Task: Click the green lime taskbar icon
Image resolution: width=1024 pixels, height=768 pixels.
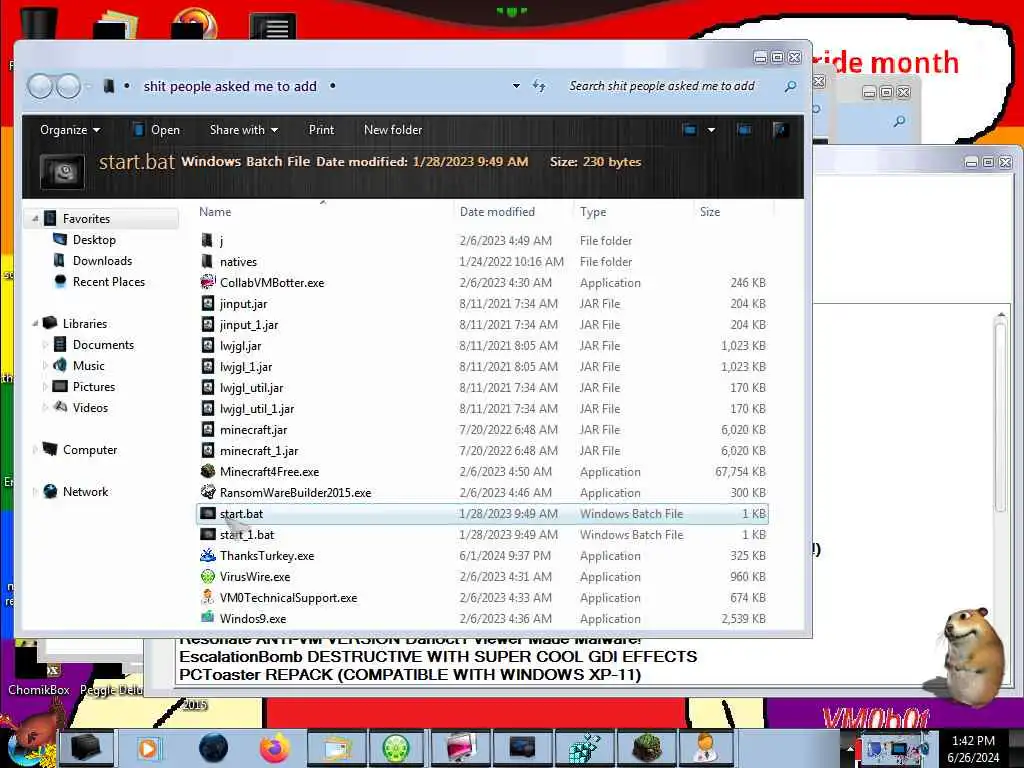Action: [397, 748]
